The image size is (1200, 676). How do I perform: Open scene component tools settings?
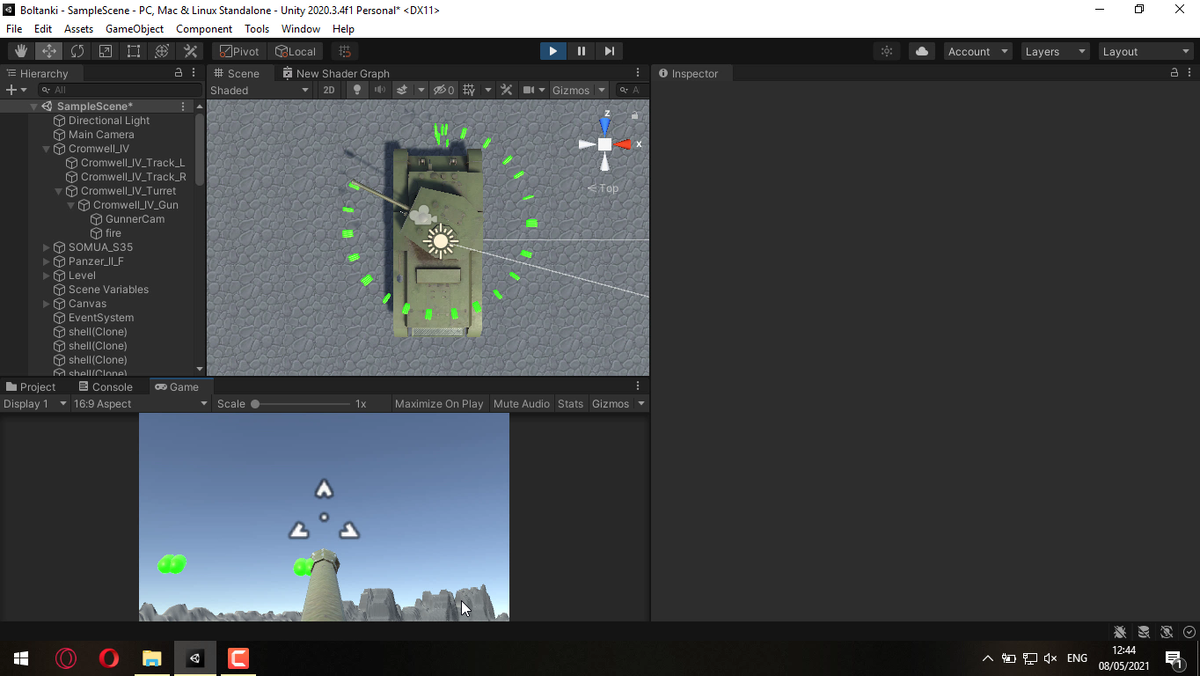pyautogui.click(x=506, y=90)
